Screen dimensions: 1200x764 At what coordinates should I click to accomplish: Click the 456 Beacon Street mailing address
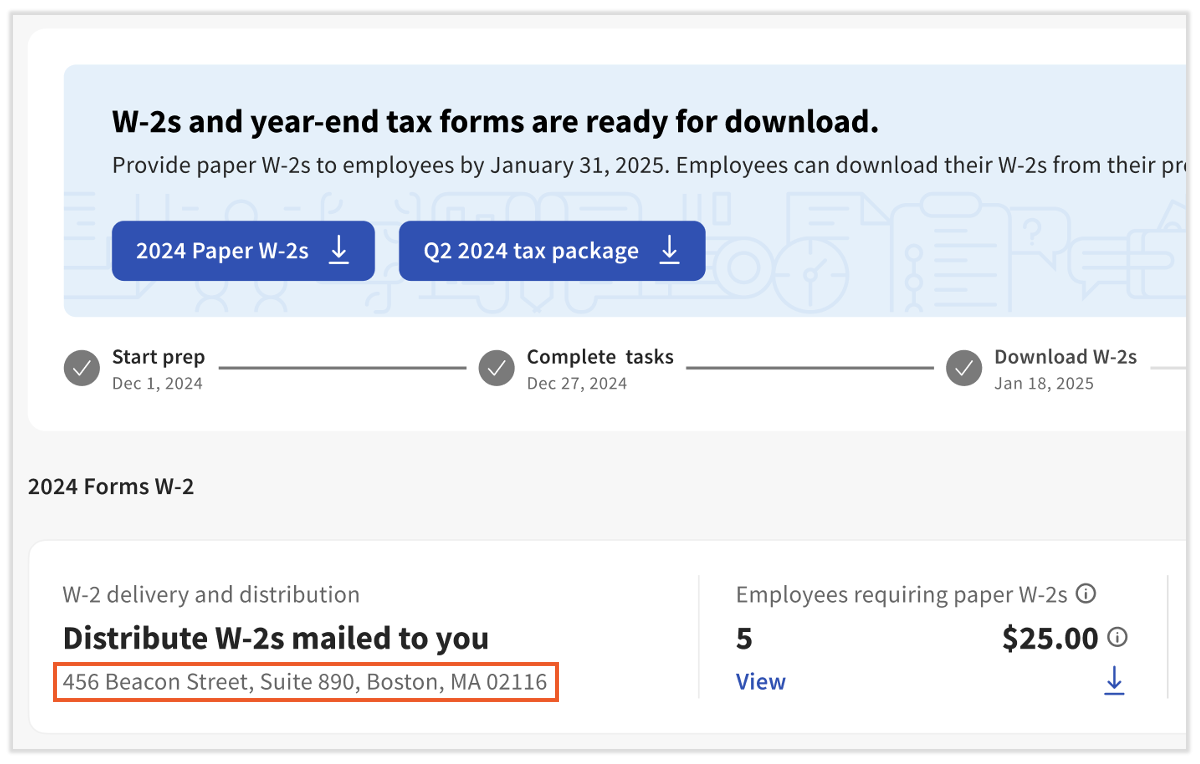pos(305,683)
